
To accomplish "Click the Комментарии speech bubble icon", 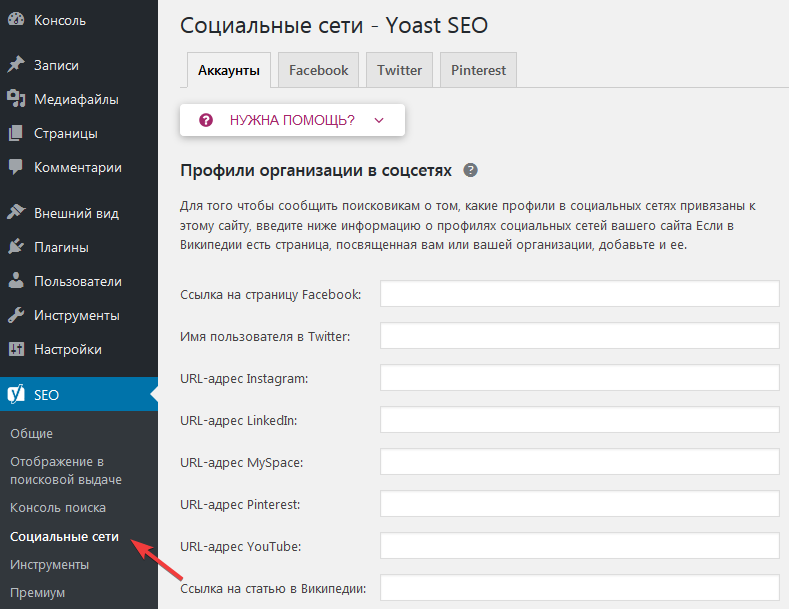I will coord(16,167).
